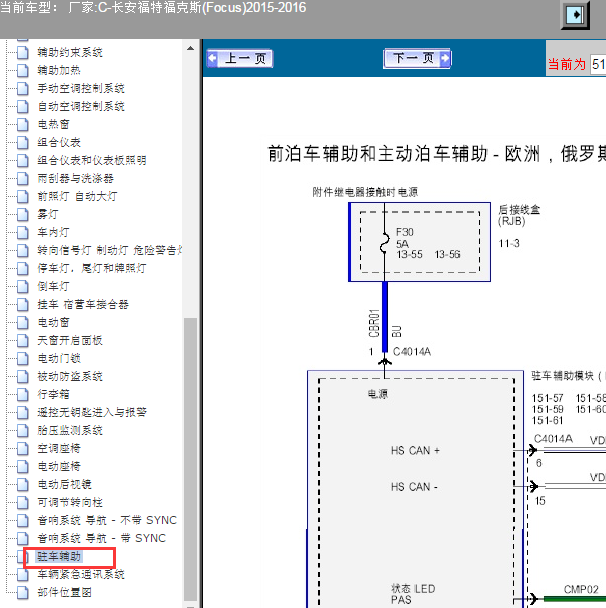Open 雾灯 entry
606x608 pixels.
(x=48, y=214)
